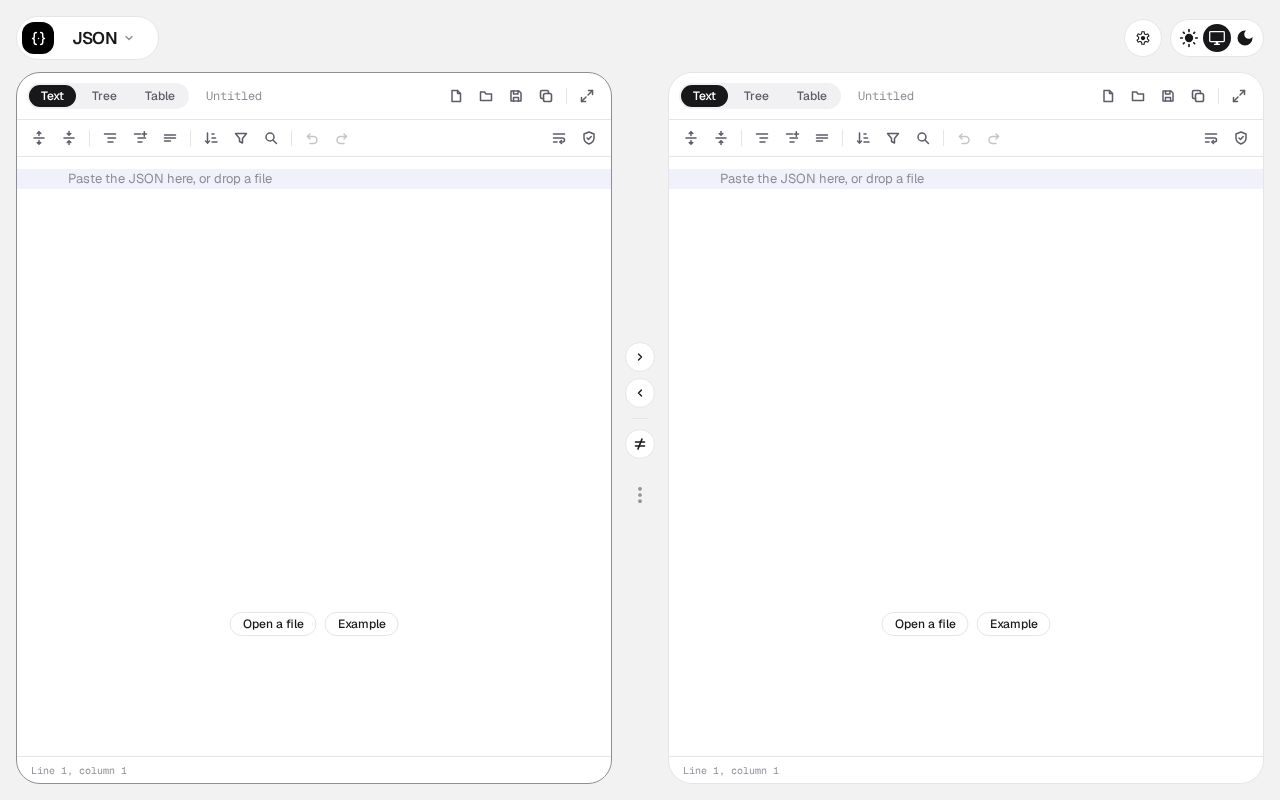This screenshot has width=1280, height=800.
Task: Compact JSON icon in left toolbar
Action: pyautogui.click(x=170, y=138)
